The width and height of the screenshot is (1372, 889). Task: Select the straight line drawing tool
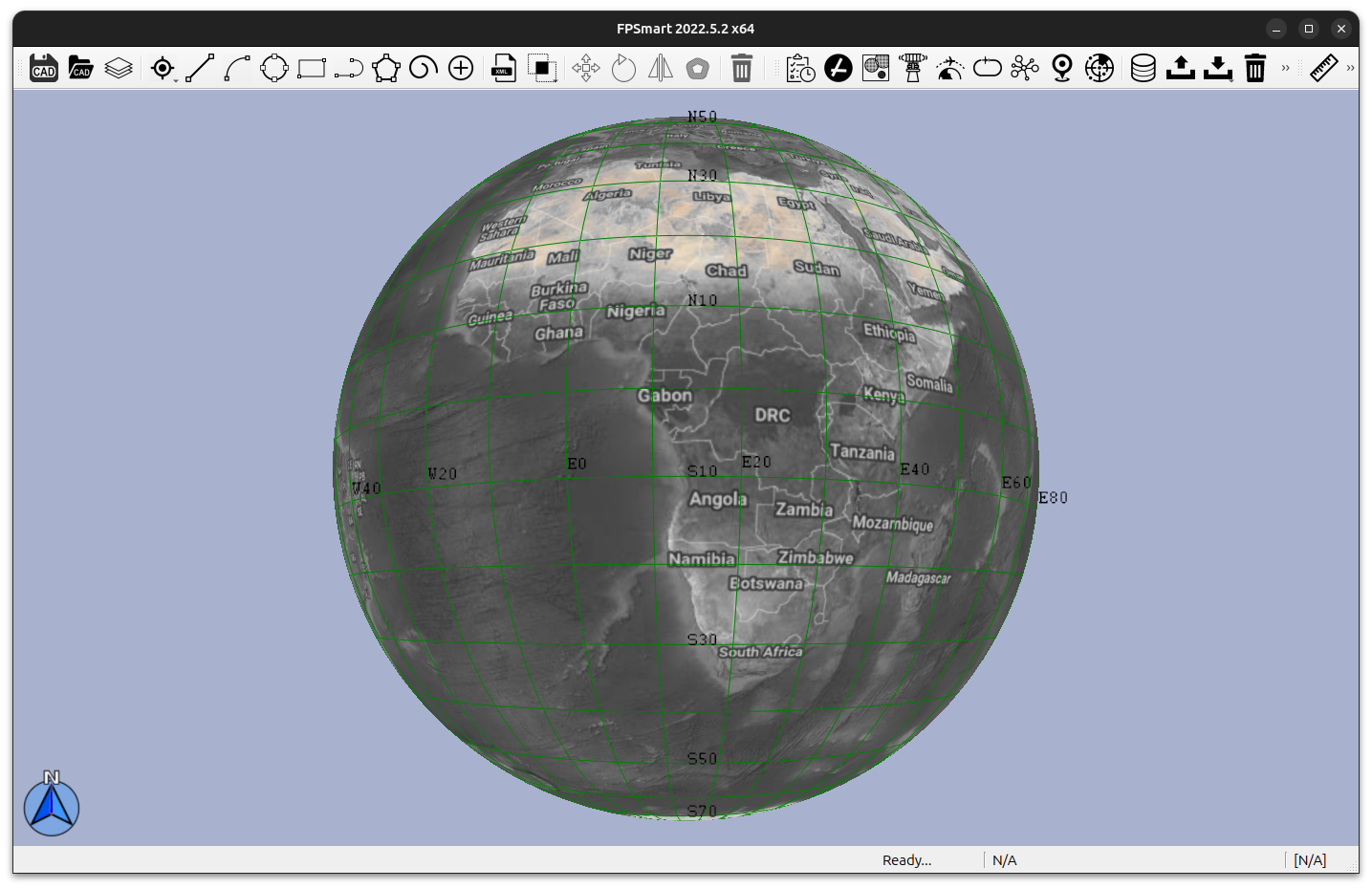[200, 68]
